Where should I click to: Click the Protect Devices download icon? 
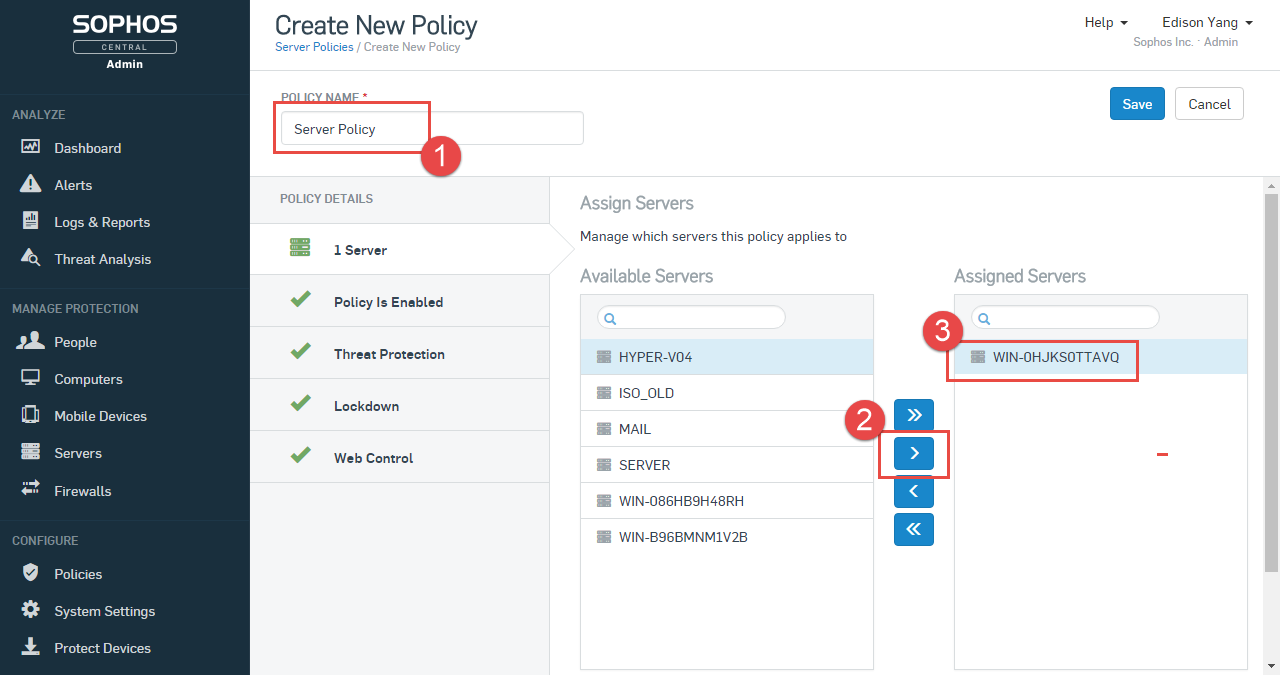click(30, 647)
